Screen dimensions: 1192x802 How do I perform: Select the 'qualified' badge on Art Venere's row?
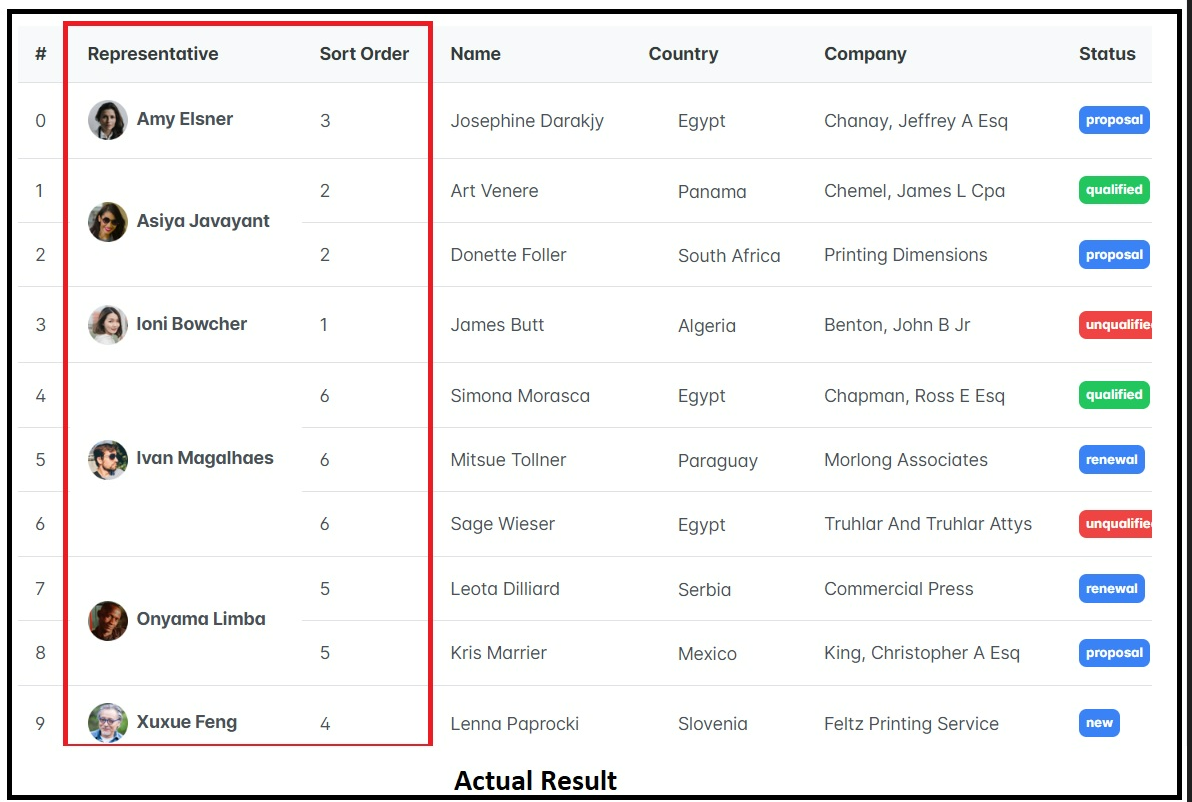[x=1114, y=190]
